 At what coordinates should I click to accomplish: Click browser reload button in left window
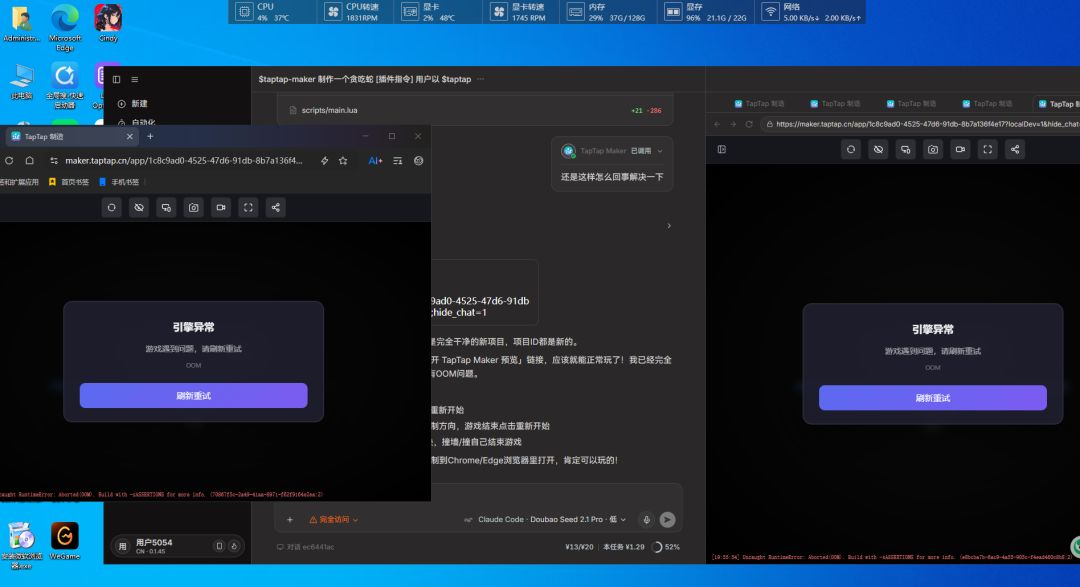pyautogui.click(x=9, y=161)
